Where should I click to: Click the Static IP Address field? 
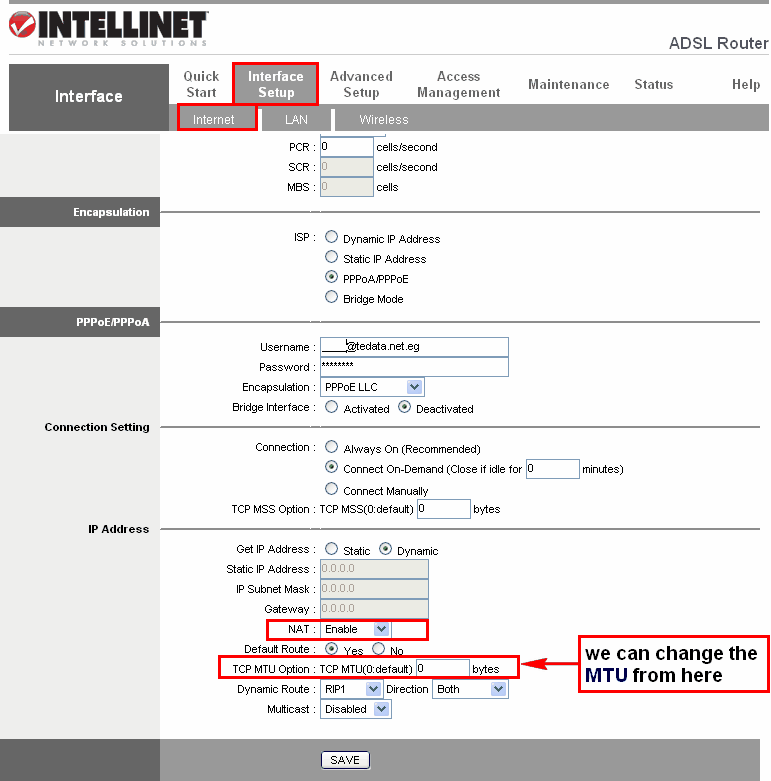374,569
